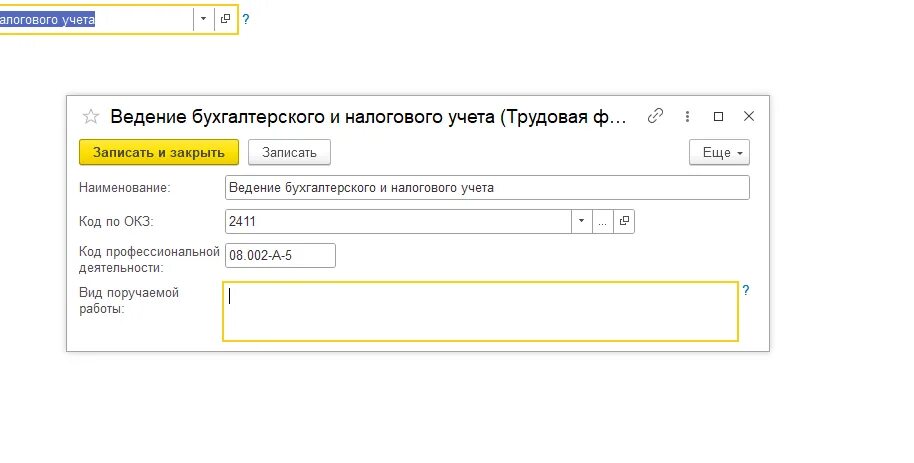The height and width of the screenshot is (463, 914).
Task: Open the item icon in the top background field
Action: pos(225,19)
